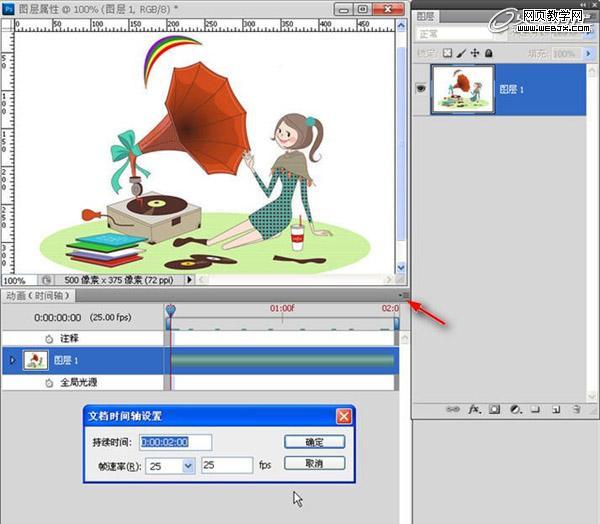The image size is (600, 524).
Task: Open the fx layer style menu
Action: (x=474, y=409)
